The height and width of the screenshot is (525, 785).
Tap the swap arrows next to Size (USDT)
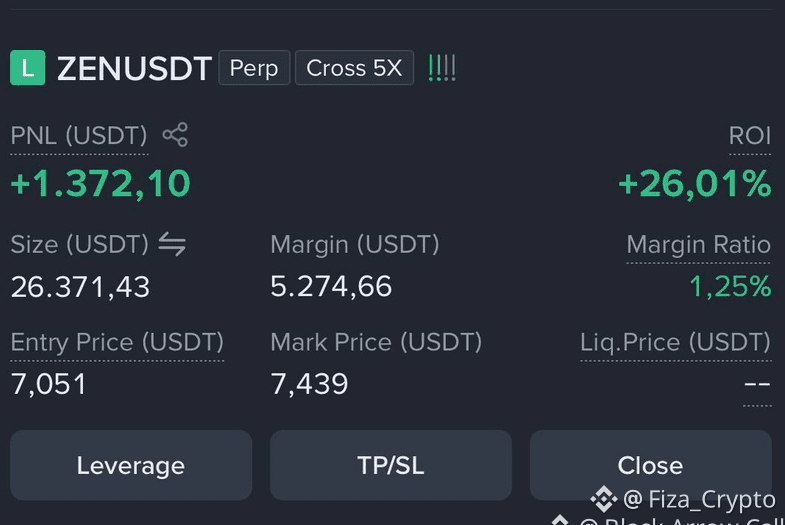coord(172,244)
